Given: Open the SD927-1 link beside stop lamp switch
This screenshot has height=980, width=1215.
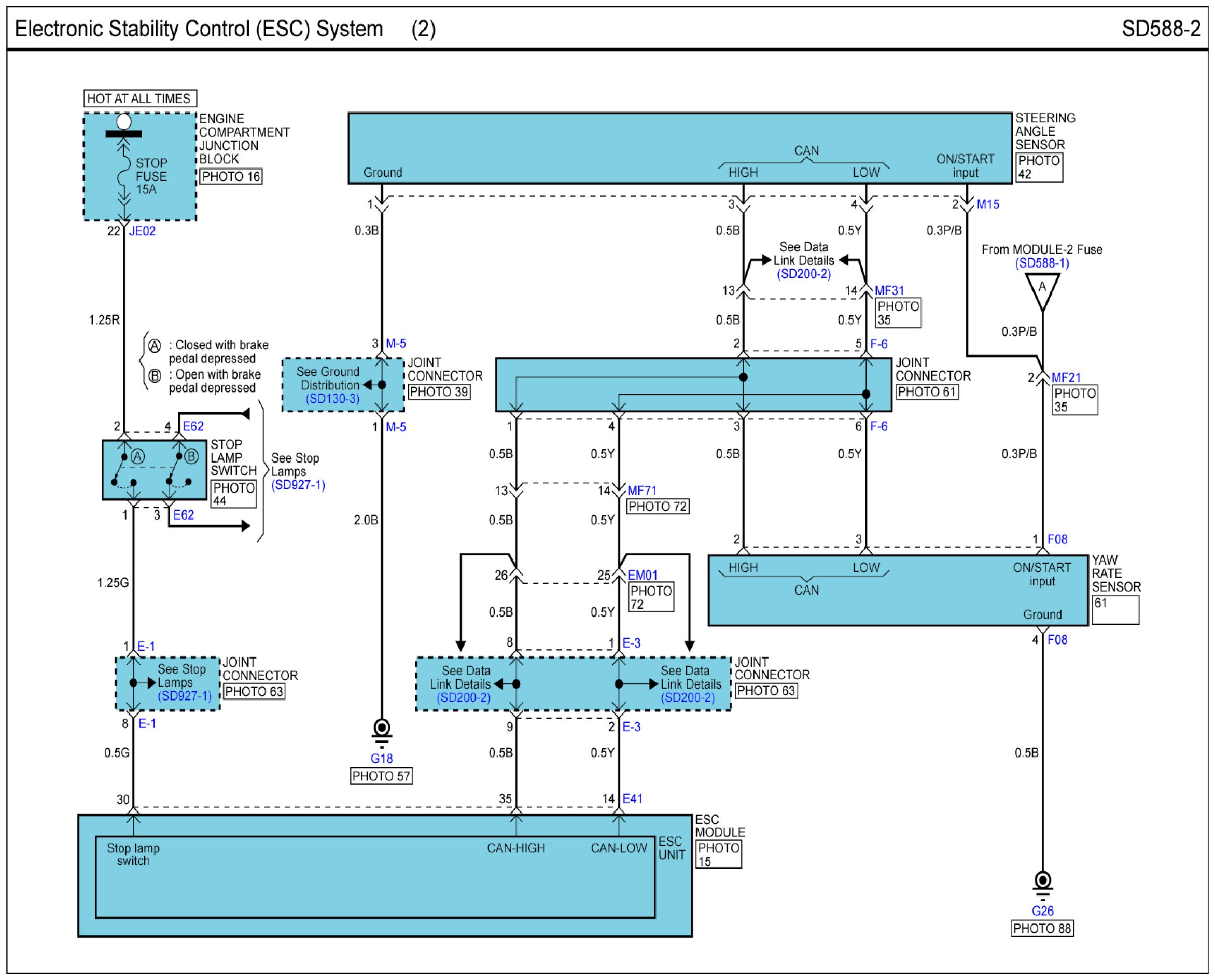Looking at the screenshot, I should click(298, 485).
